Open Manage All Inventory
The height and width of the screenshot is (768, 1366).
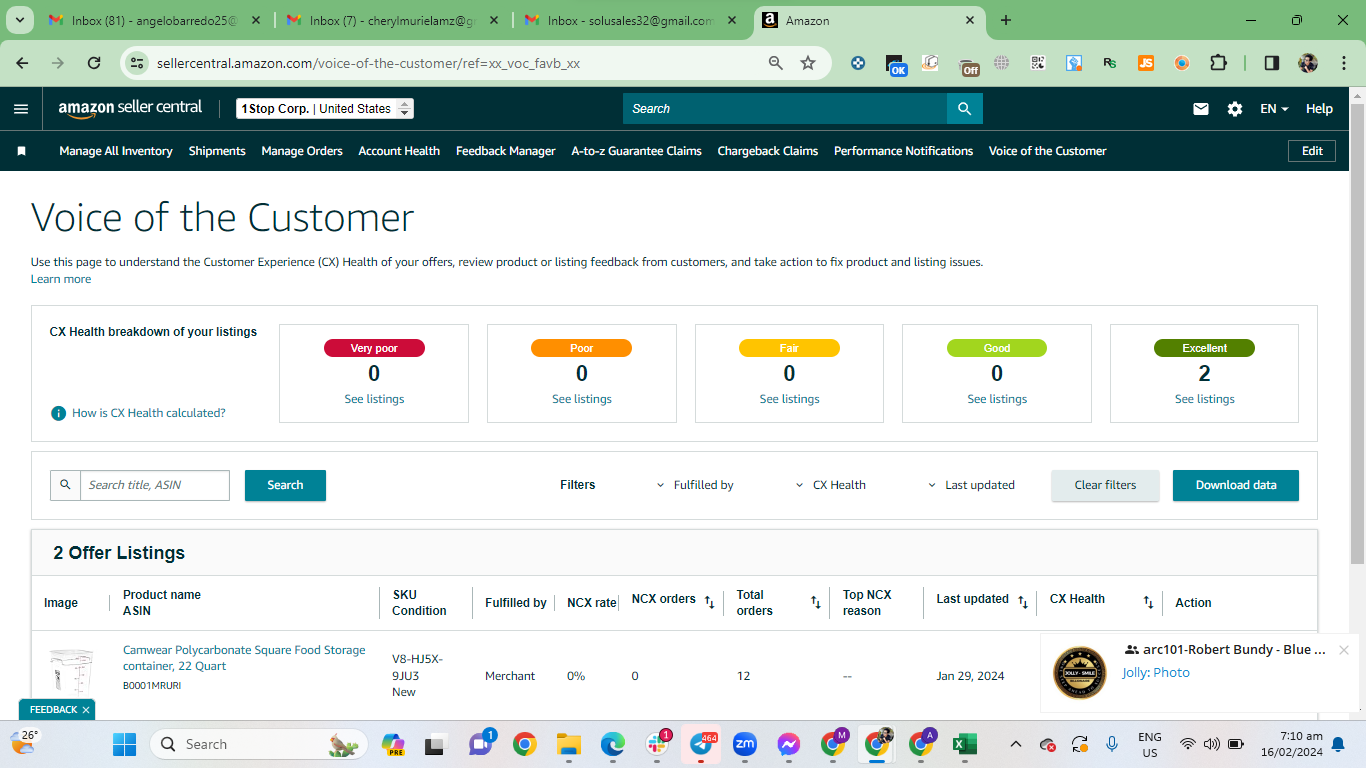point(116,151)
